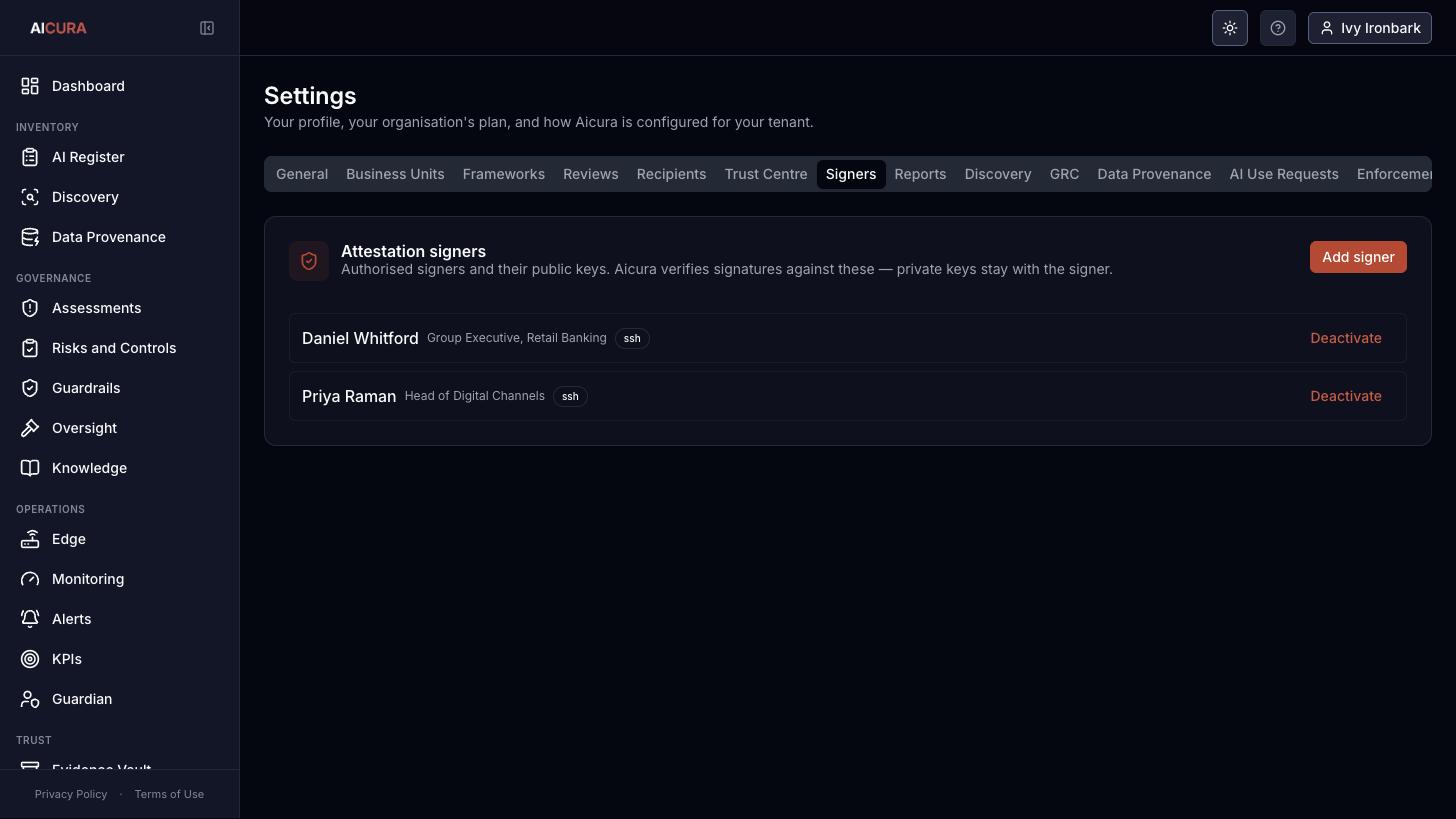This screenshot has height=819, width=1456.
Task: Click the Daniel Whitford signer name
Action: (360, 338)
